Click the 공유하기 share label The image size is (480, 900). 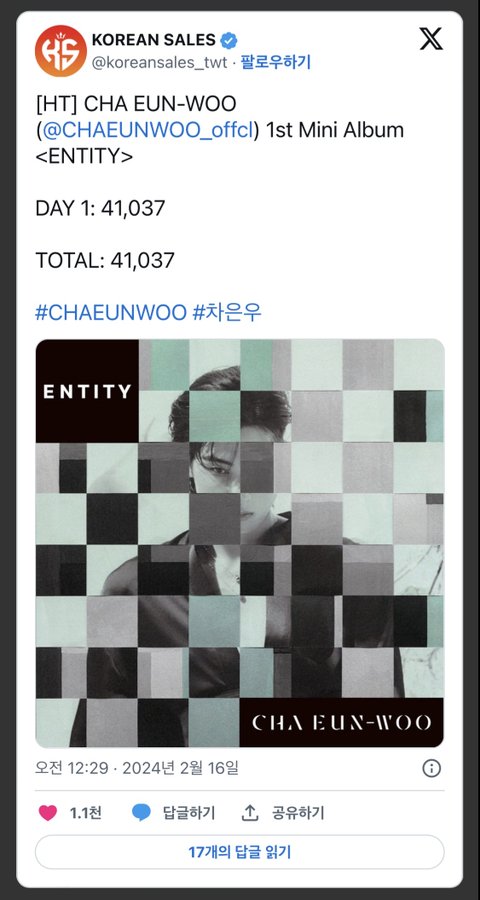click(x=298, y=813)
